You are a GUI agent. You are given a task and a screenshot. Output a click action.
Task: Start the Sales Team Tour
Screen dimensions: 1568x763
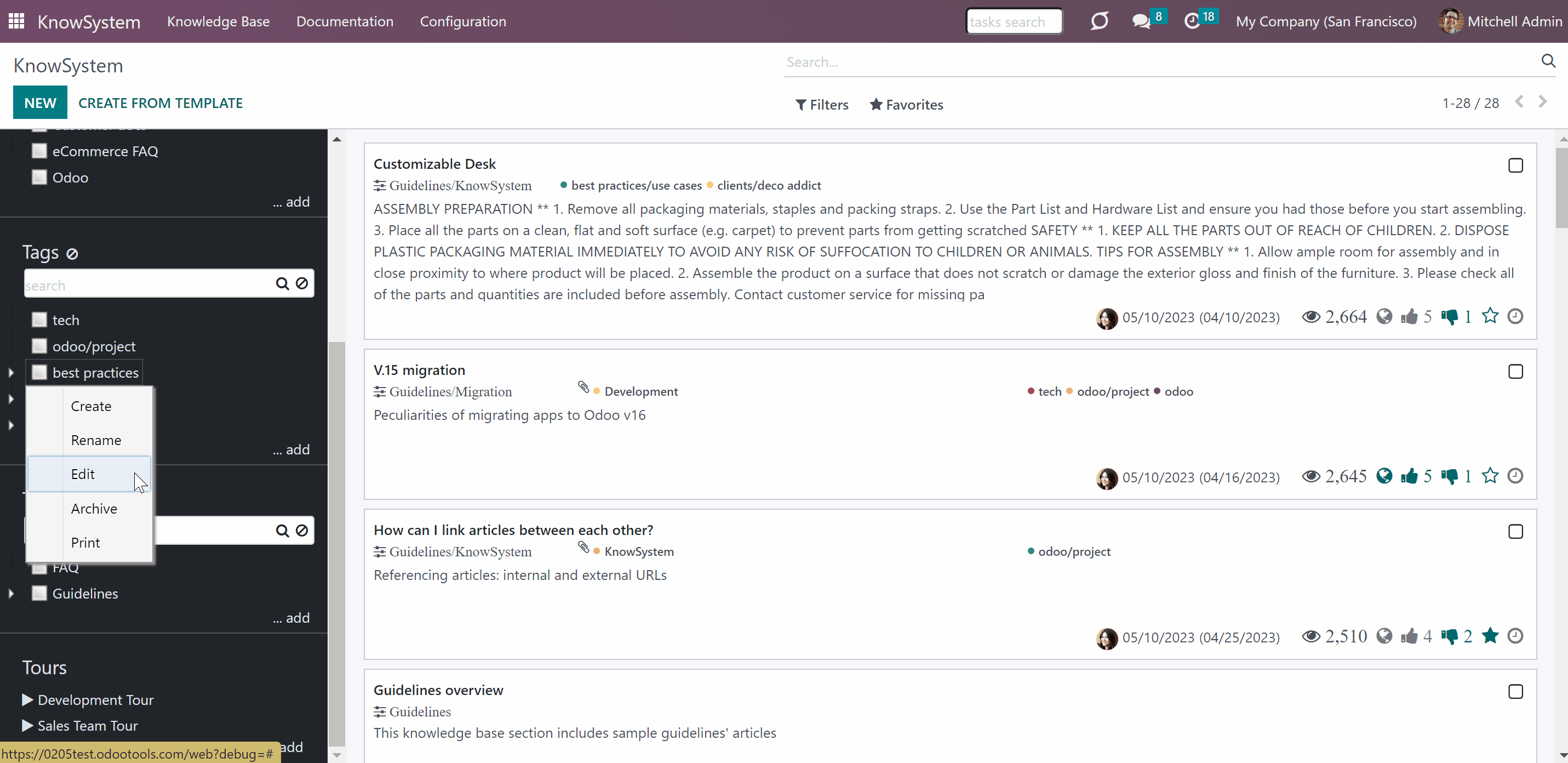(x=81, y=726)
